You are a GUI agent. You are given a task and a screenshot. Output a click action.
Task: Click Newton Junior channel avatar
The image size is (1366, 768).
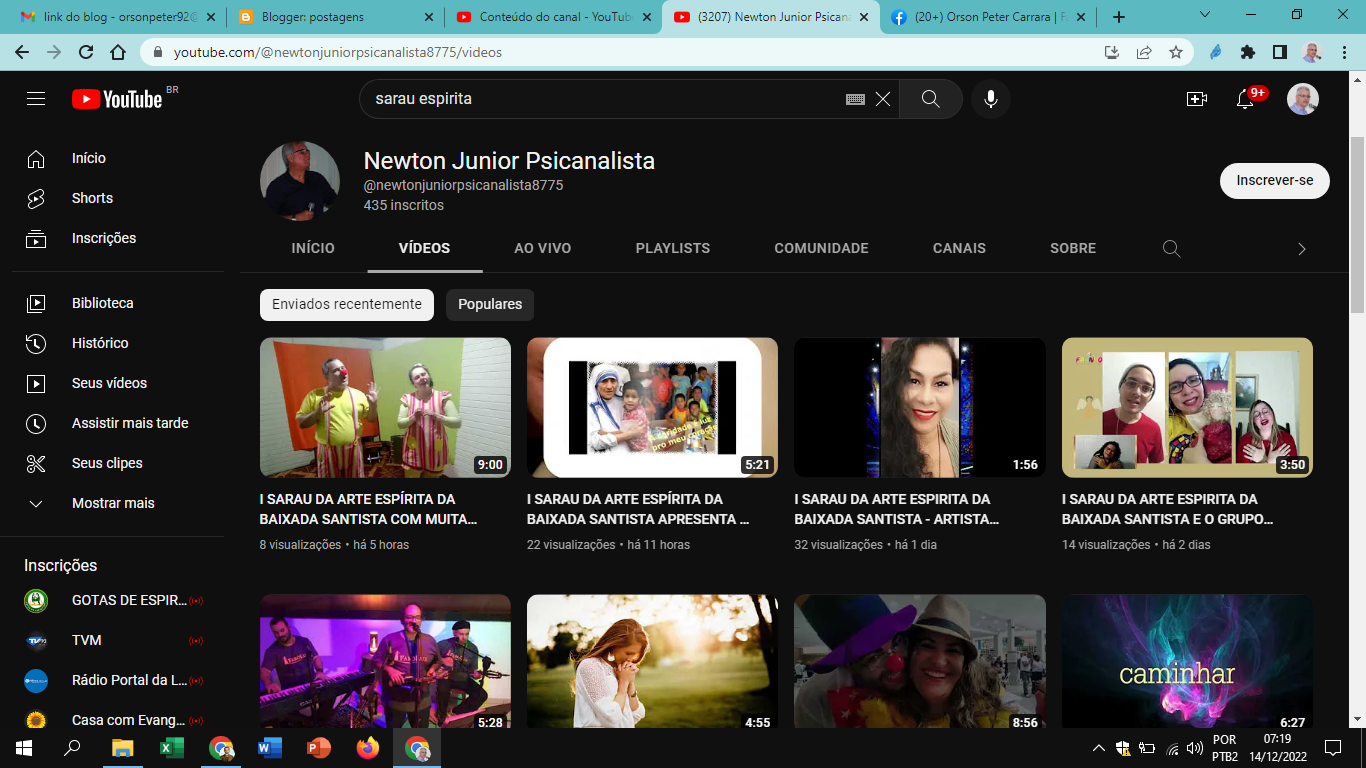click(300, 181)
